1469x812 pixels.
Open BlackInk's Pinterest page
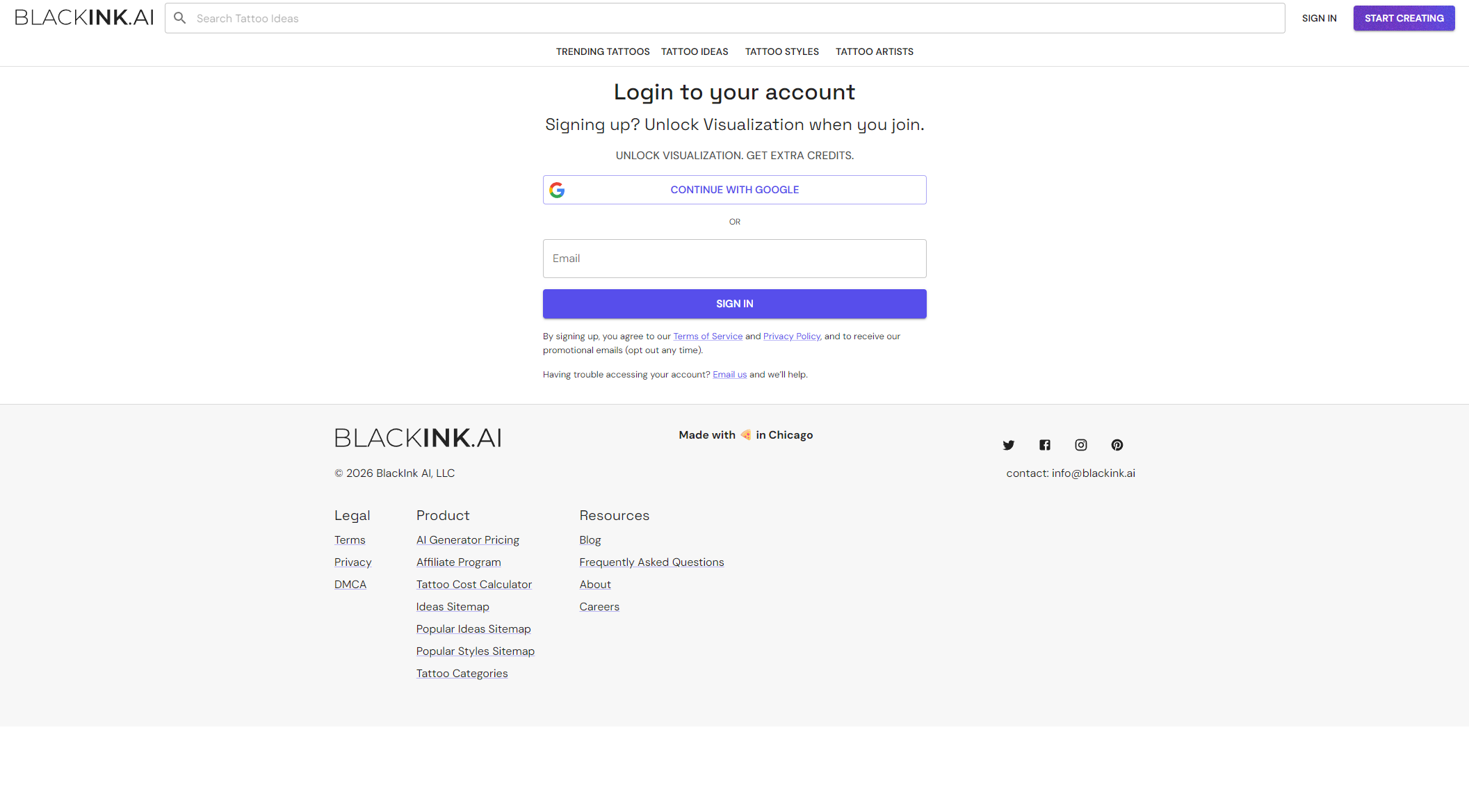(x=1117, y=445)
